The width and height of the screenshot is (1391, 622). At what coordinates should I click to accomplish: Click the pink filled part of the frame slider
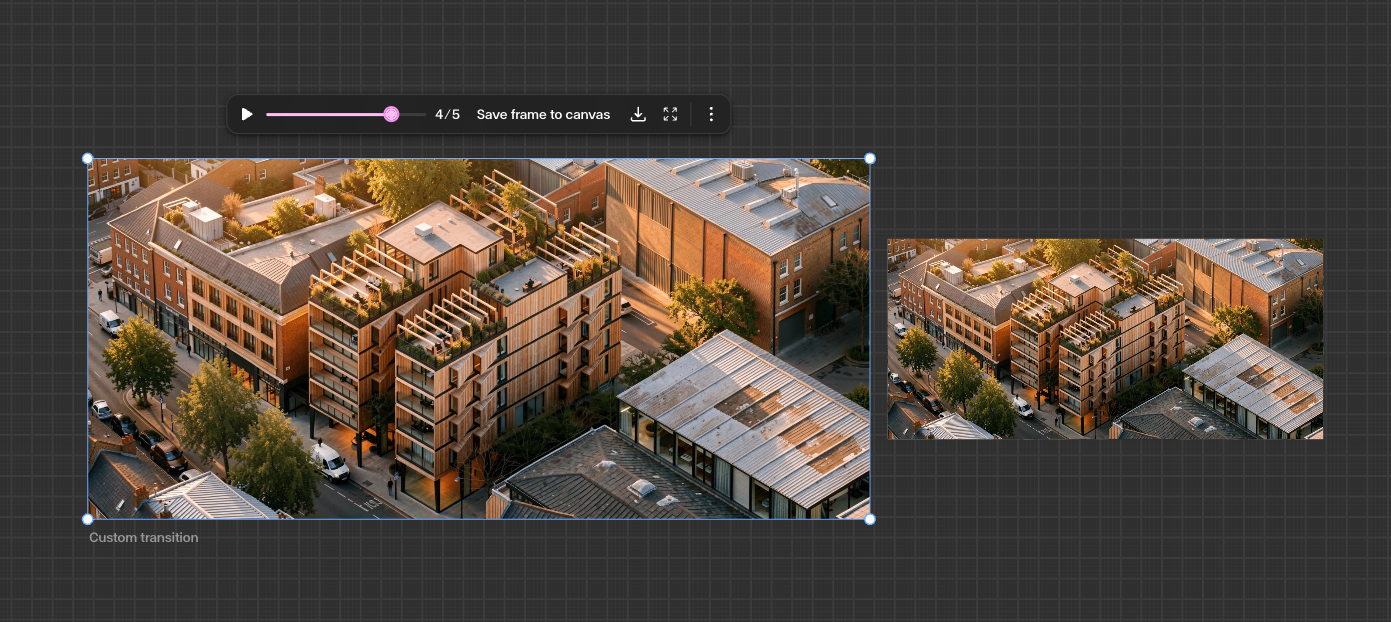tap(325, 114)
